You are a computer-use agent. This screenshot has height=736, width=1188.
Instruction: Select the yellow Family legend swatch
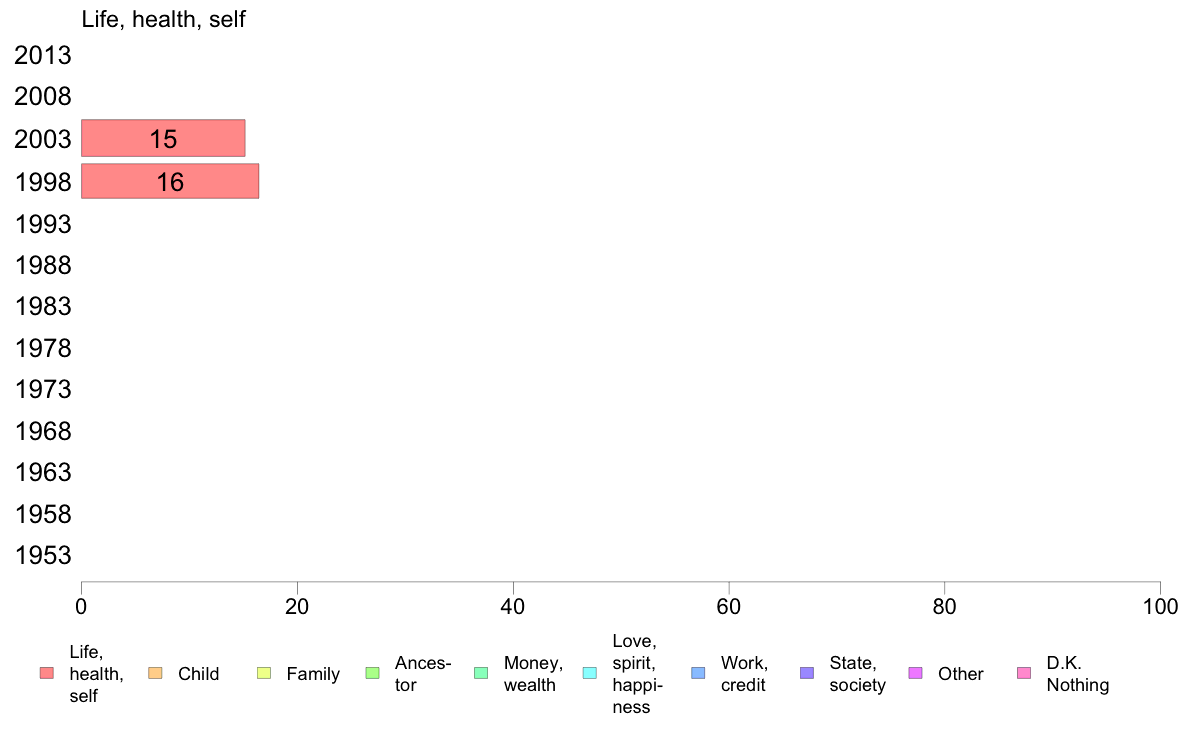click(264, 673)
